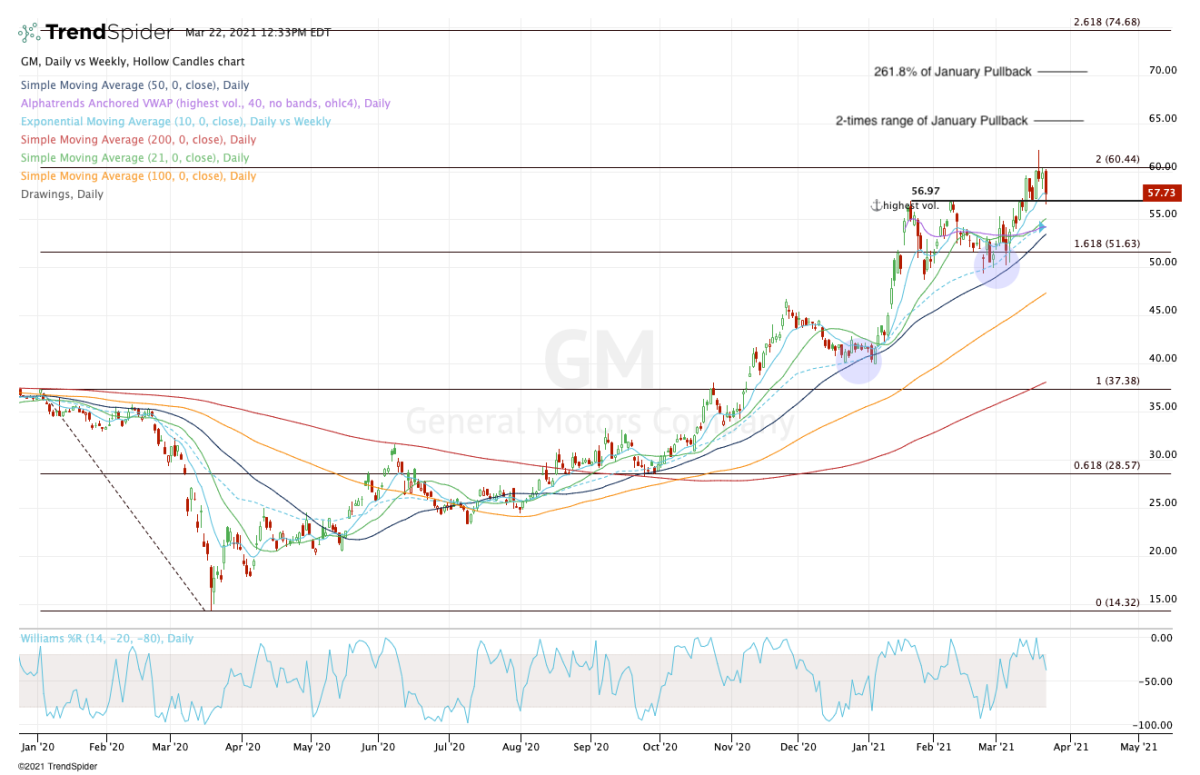Click the highlight circle at the March 2021 pullback

pos(997,265)
